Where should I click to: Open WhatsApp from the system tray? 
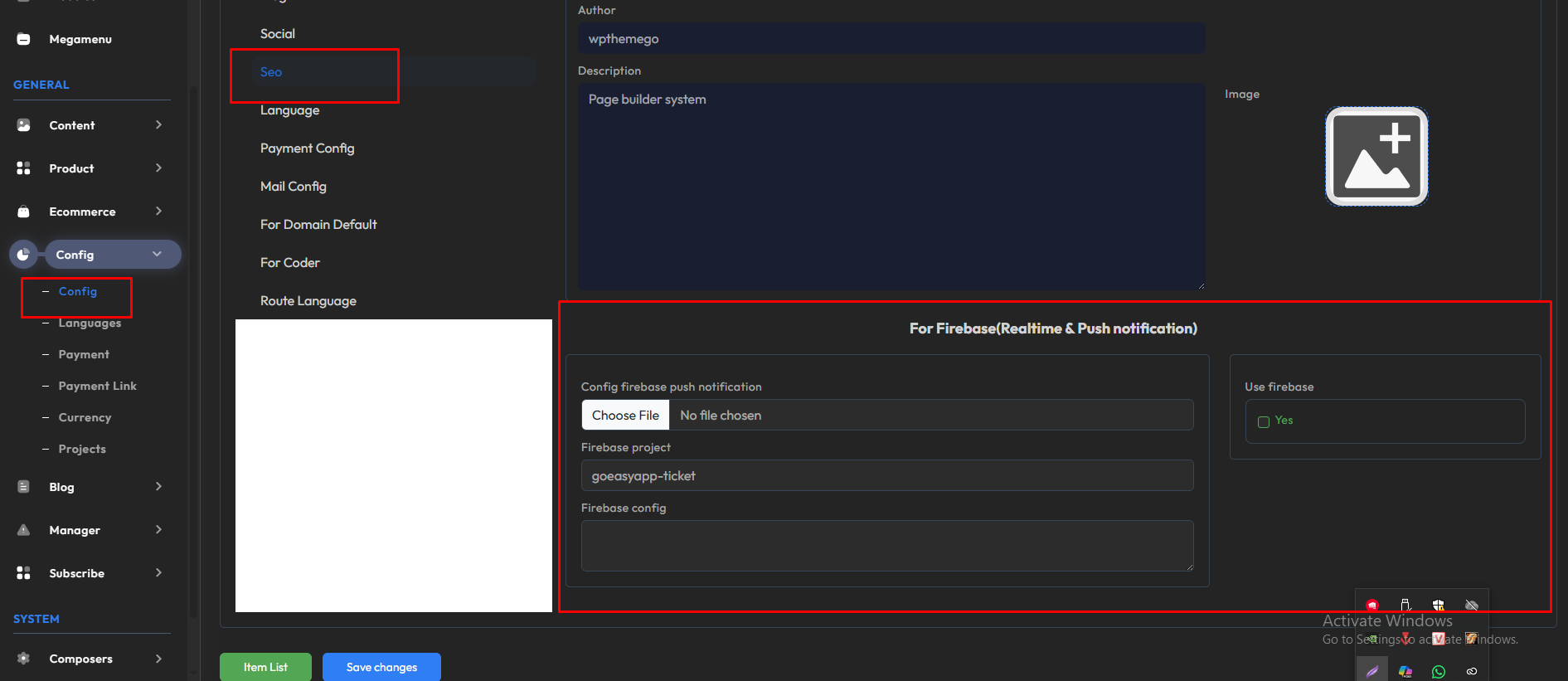[1439, 672]
